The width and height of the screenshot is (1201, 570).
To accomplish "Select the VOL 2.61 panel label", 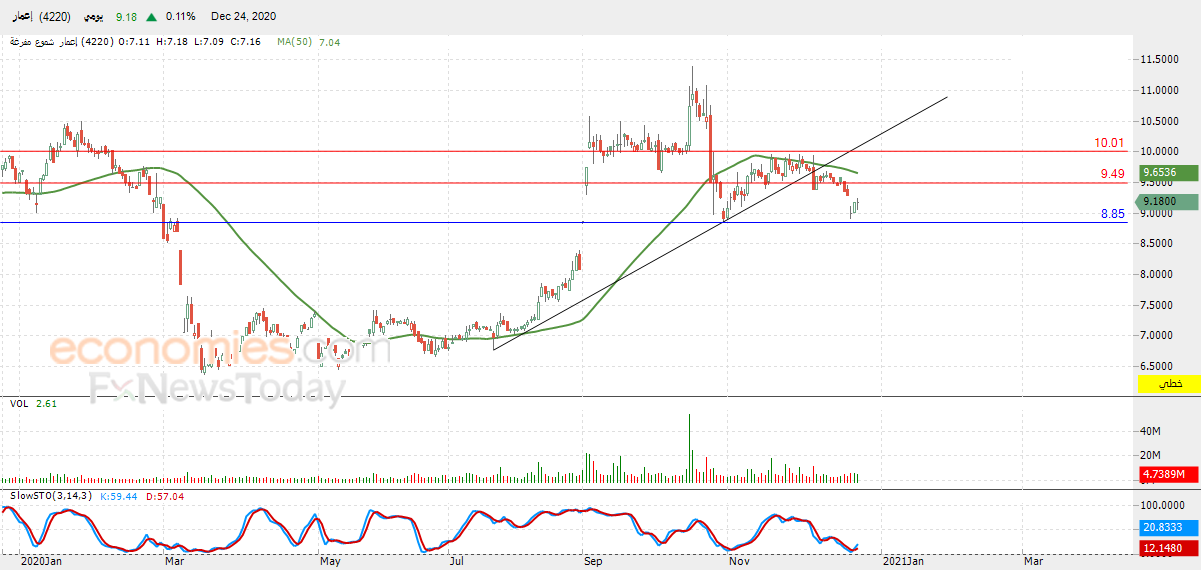I will (x=33, y=403).
